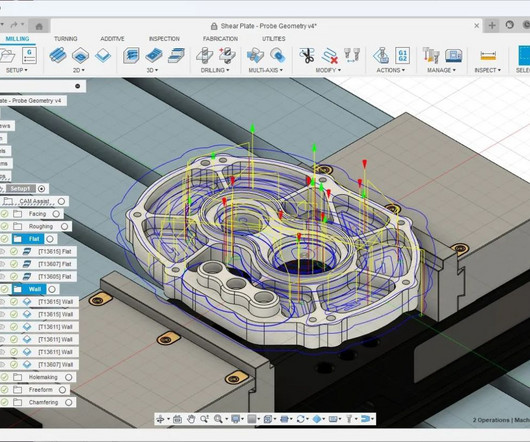Select the Flat strategy tool icon
This screenshot has height=442, width=530.
(176, 55)
